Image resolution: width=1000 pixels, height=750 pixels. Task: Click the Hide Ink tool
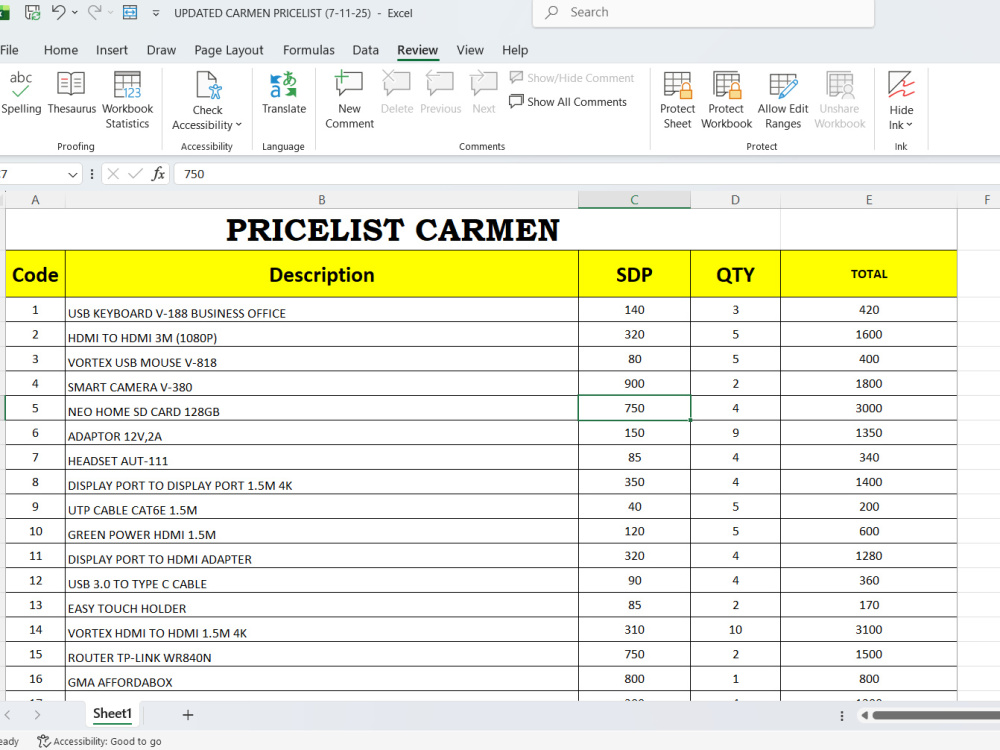click(x=901, y=101)
